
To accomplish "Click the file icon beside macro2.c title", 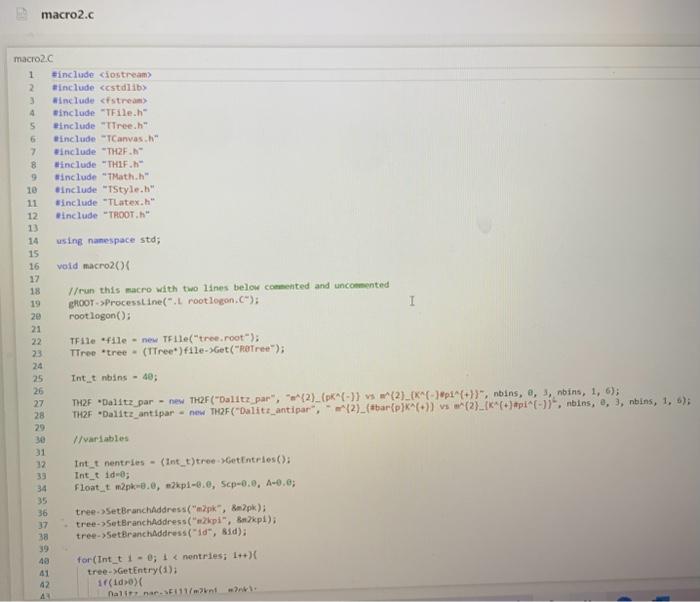I will (x=21, y=14).
